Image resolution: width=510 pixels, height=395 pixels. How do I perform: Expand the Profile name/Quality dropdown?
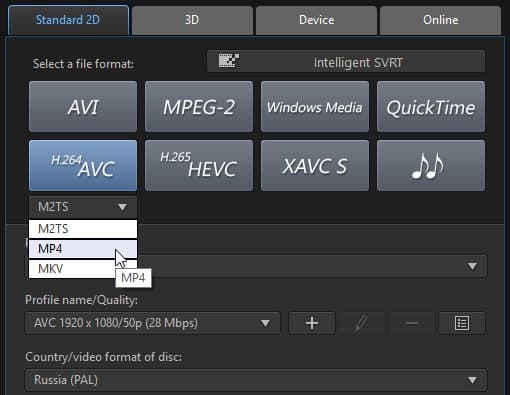pyautogui.click(x=153, y=323)
